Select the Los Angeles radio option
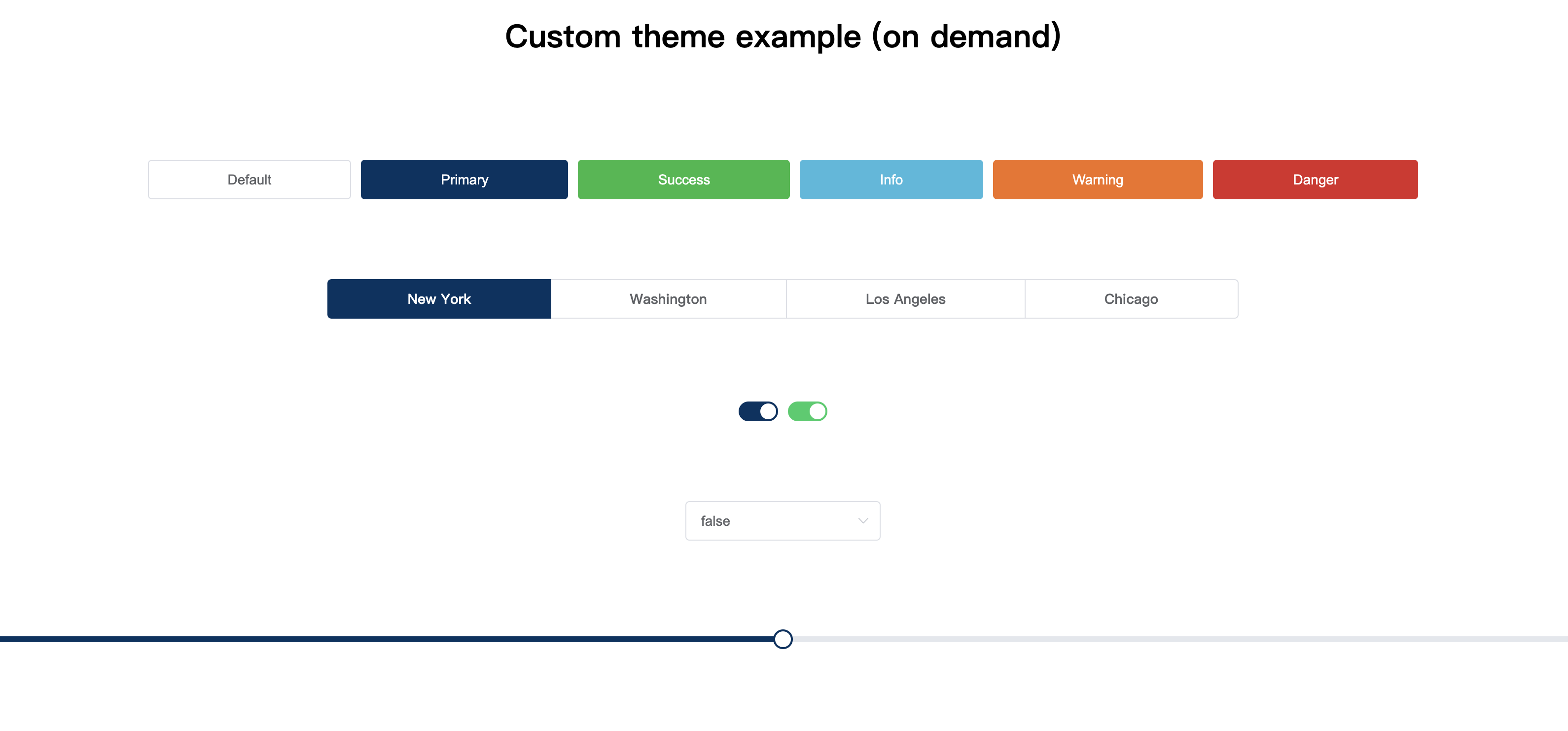 (905, 298)
